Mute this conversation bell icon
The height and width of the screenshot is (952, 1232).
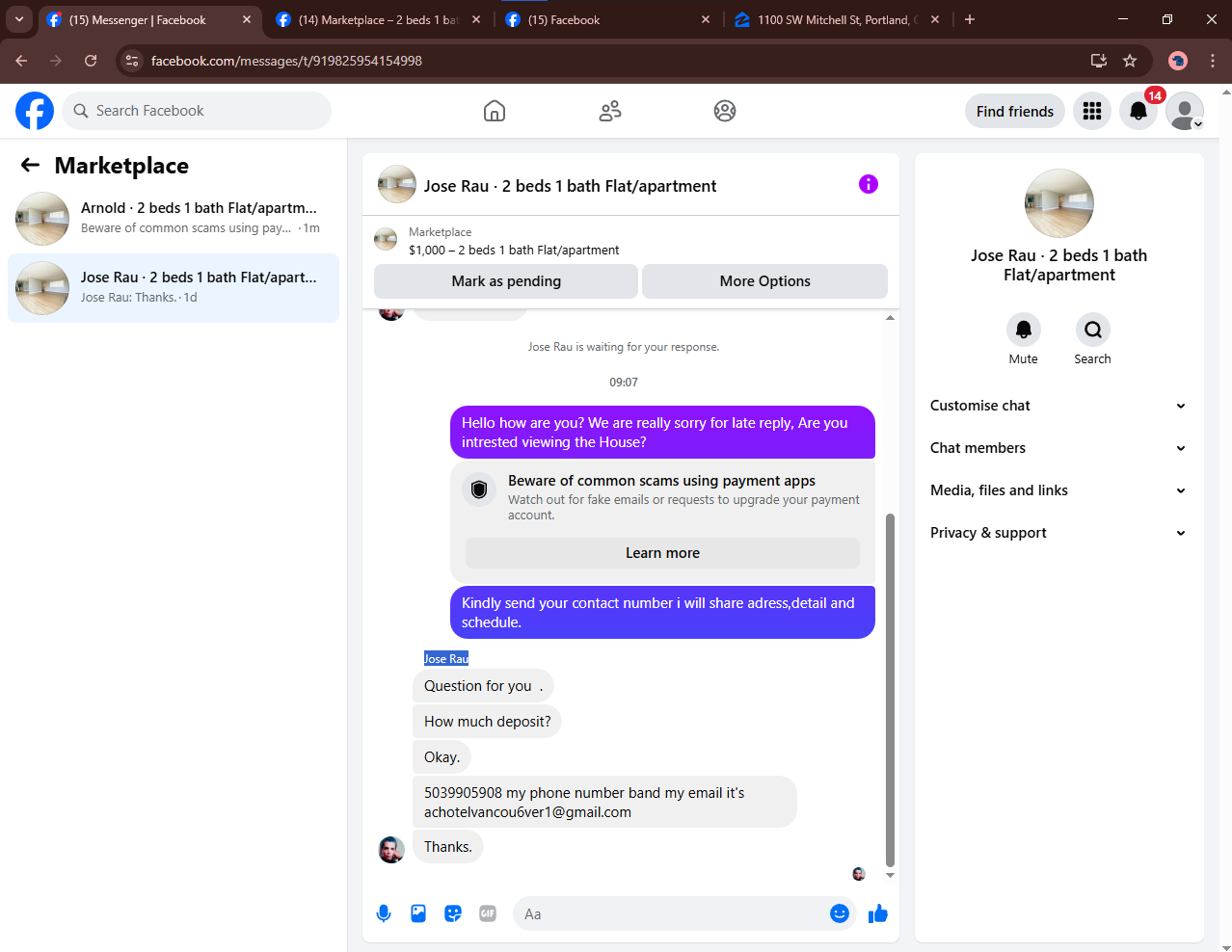pyautogui.click(x=1024, y=330)
